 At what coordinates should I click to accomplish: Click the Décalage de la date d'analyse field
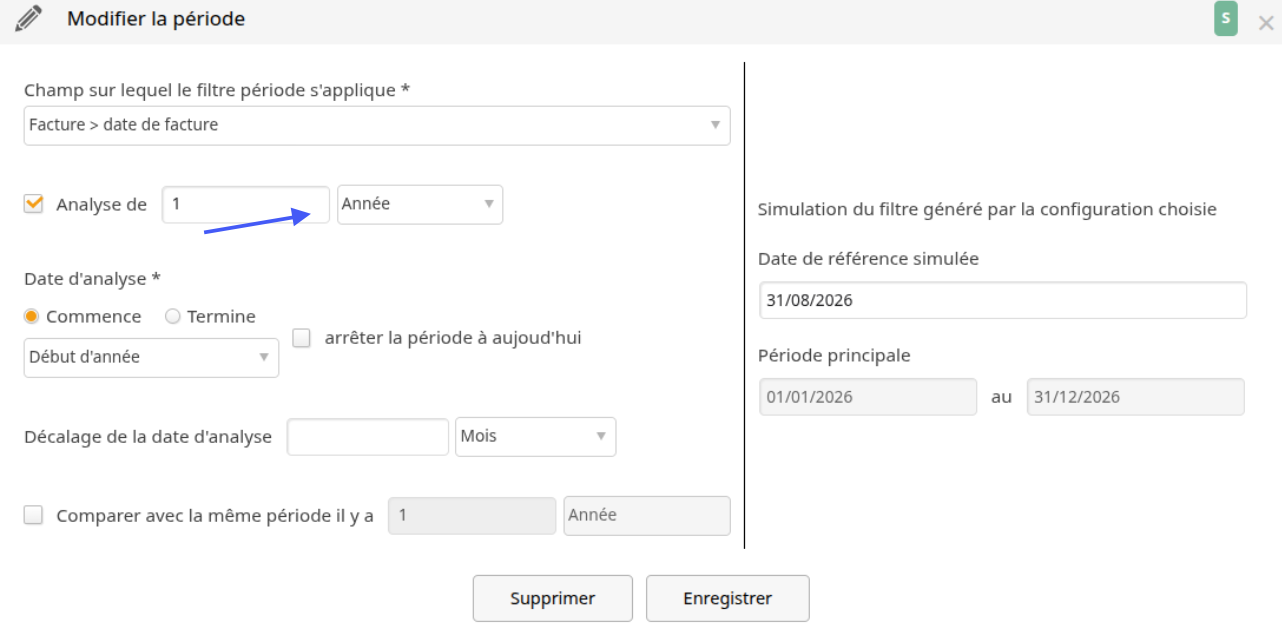click(x=368, y=436)
